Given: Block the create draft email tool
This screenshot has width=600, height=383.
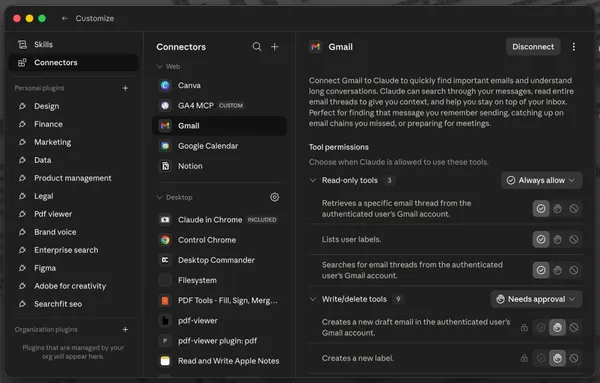Looking at the screenshot, I should 574,328.
